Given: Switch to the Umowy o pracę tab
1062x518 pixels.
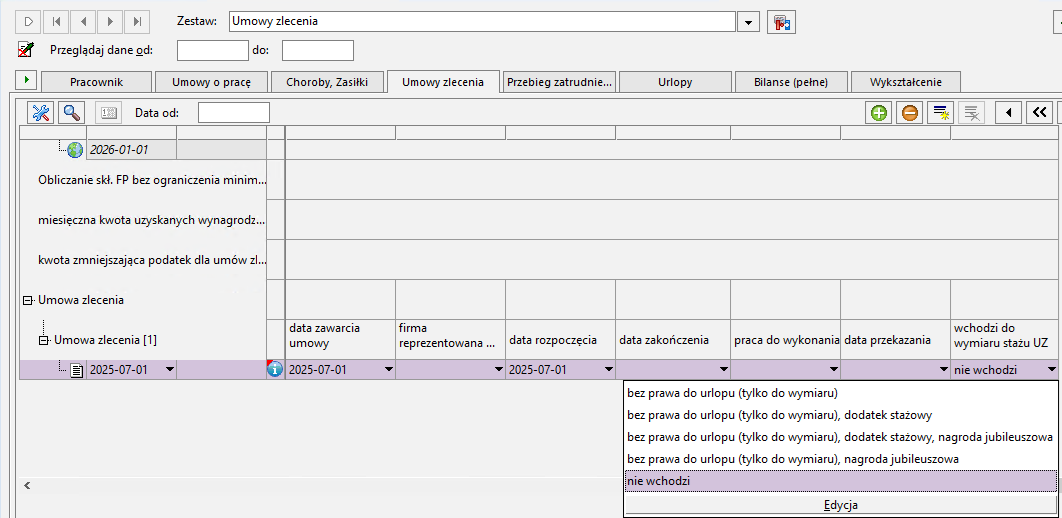Looking at the screenshot, I should click(211, 83).
